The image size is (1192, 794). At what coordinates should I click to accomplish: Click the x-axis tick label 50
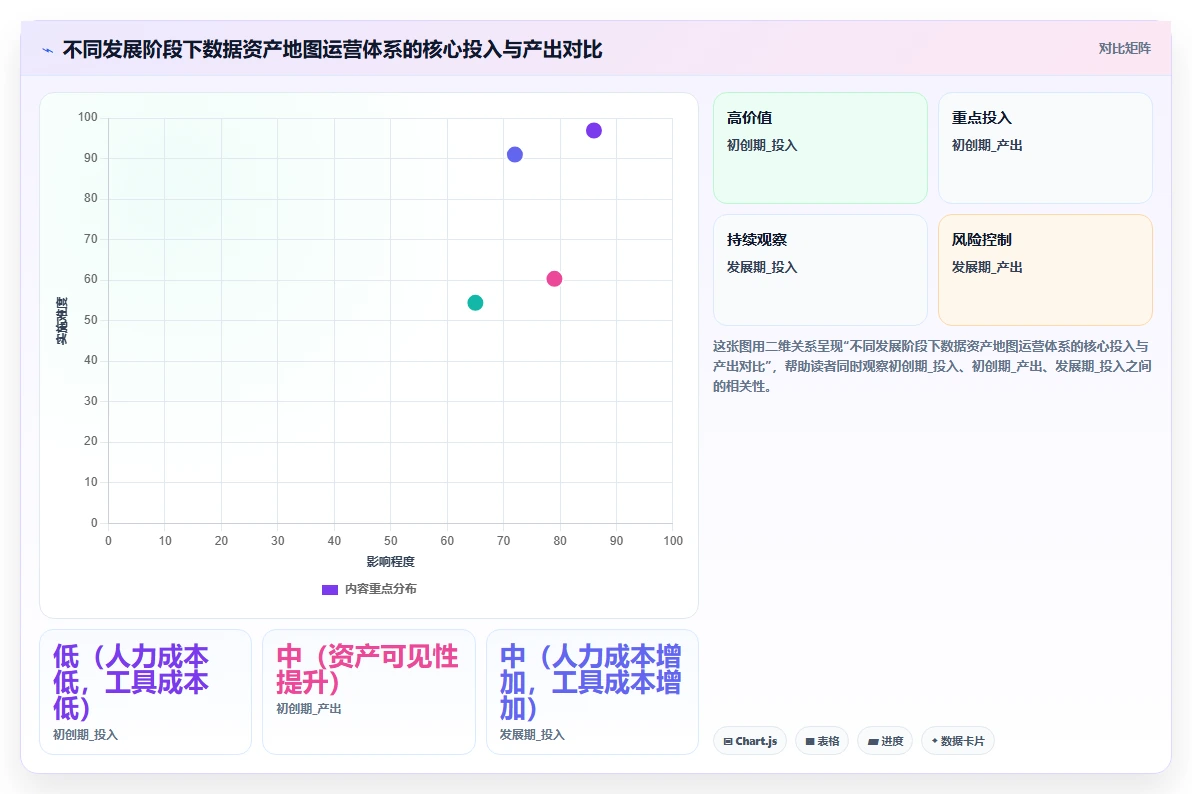pos(391,541)
